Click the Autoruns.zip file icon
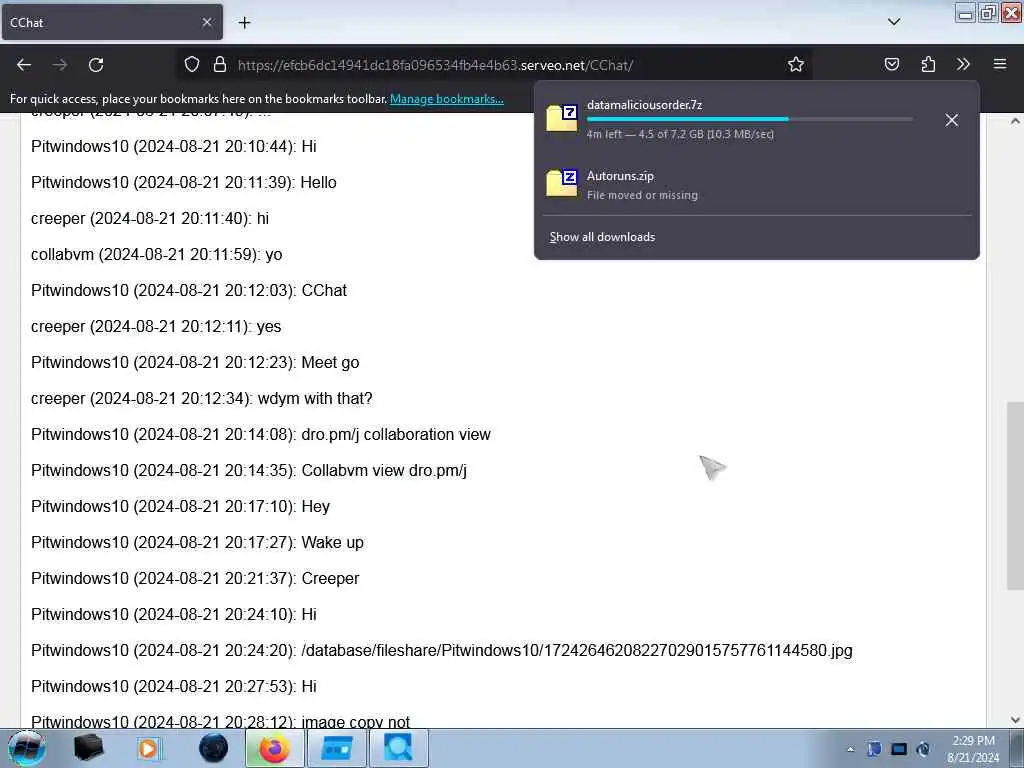The image size is (1024, 768). pyautogui.click(x=562, y=184)
